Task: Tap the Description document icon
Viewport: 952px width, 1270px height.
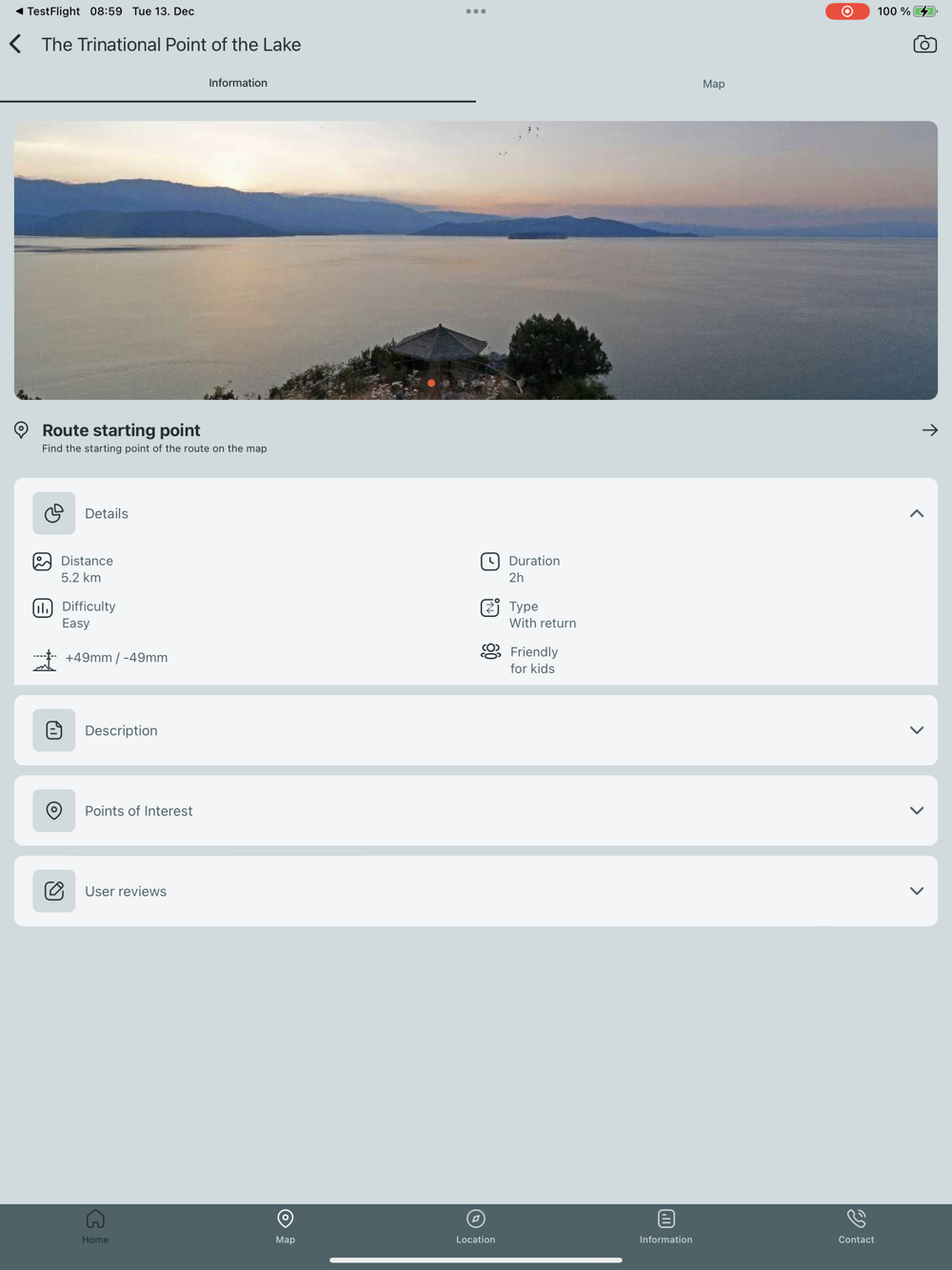Action: [x=54, y=730]
